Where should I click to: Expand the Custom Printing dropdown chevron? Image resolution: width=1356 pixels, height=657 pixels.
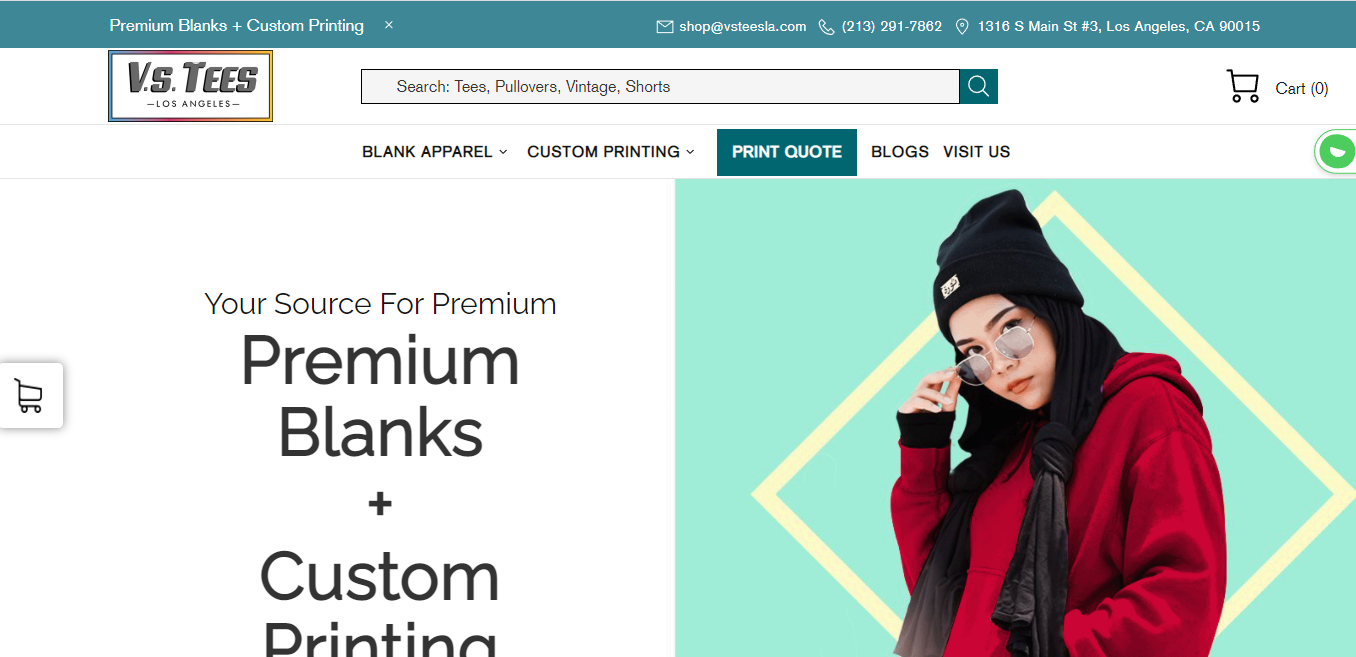(x=690, y=152)
